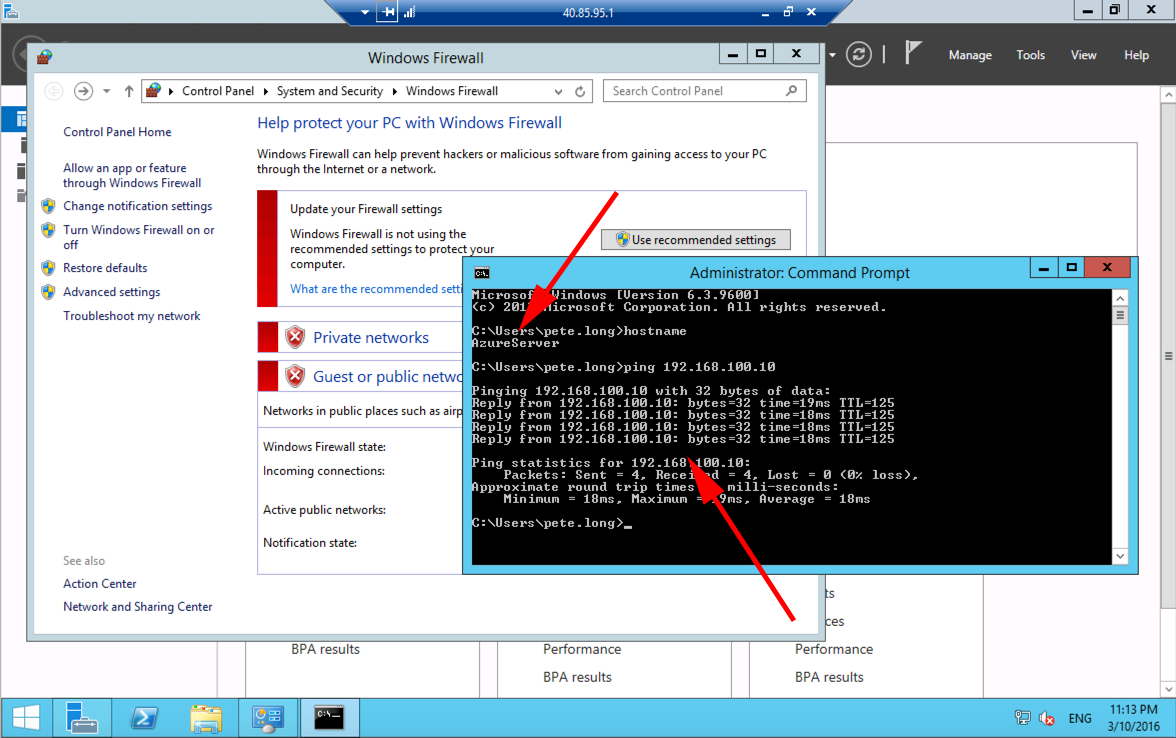Viewport: 1176px width, 738px height.
Task: Switch to Control Panel taskbar item
Action: point(268,718)
